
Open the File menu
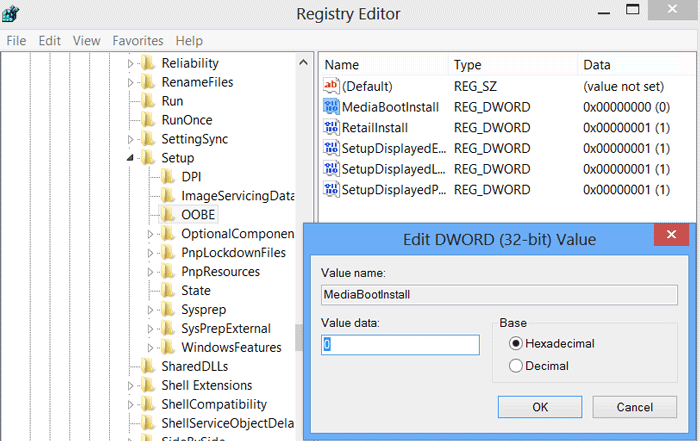(16, 41)
